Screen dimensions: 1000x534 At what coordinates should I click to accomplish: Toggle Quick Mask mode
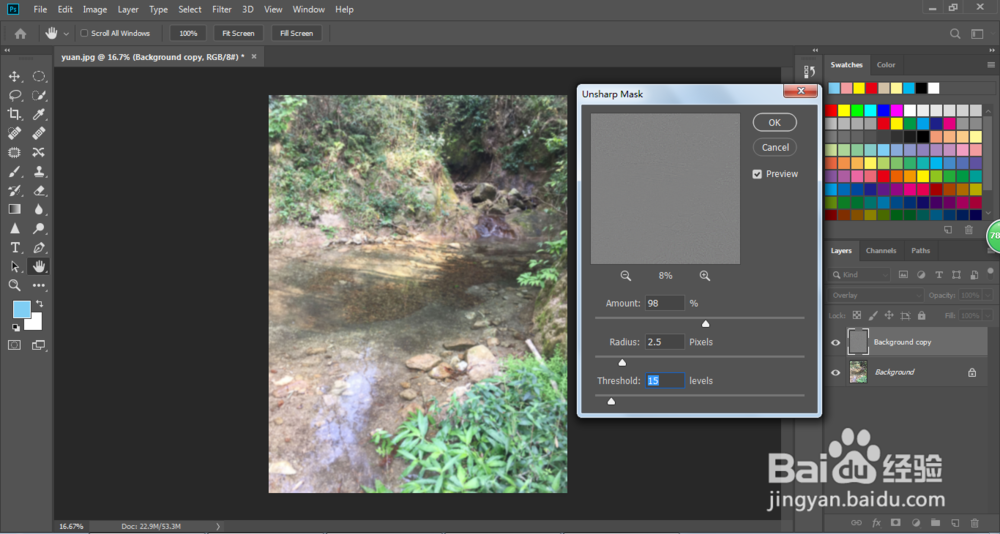14,345
